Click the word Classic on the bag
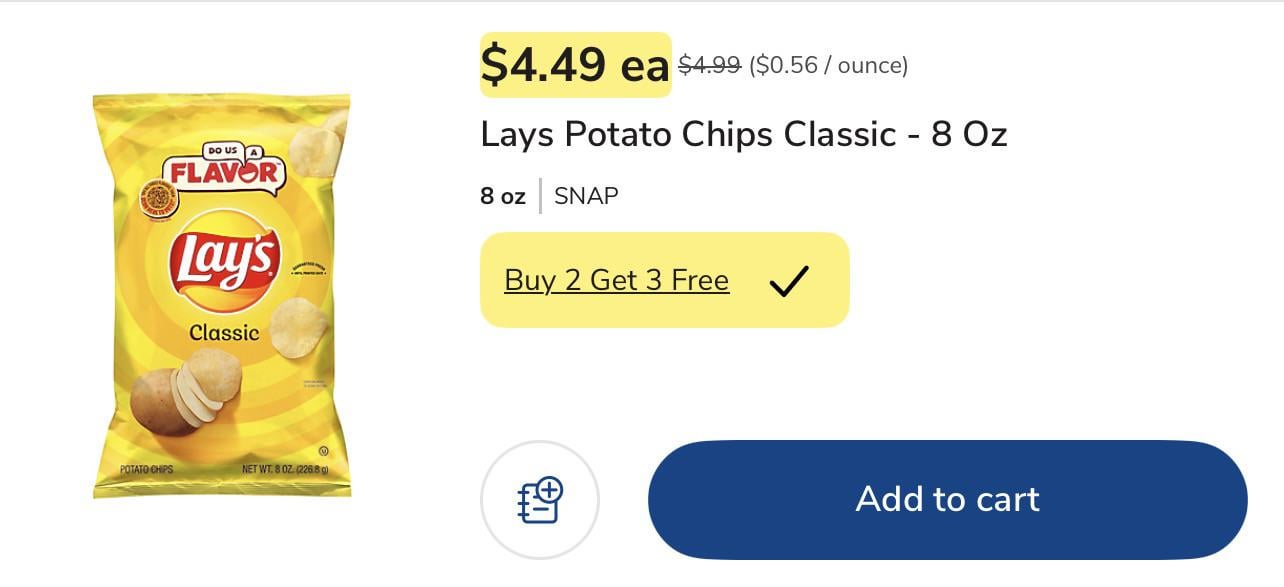The height and width of the screenshot is (587, 1284). point(224,333)
